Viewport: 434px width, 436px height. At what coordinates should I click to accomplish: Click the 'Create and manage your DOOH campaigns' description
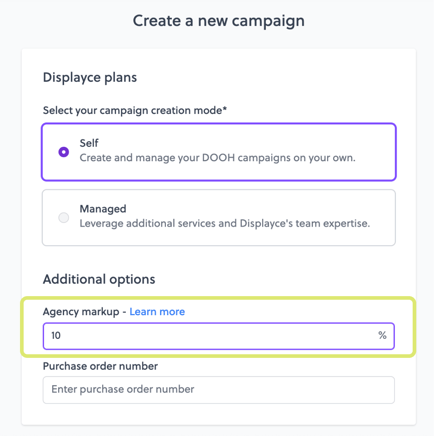pyautogui.click(x=217, y=158)
